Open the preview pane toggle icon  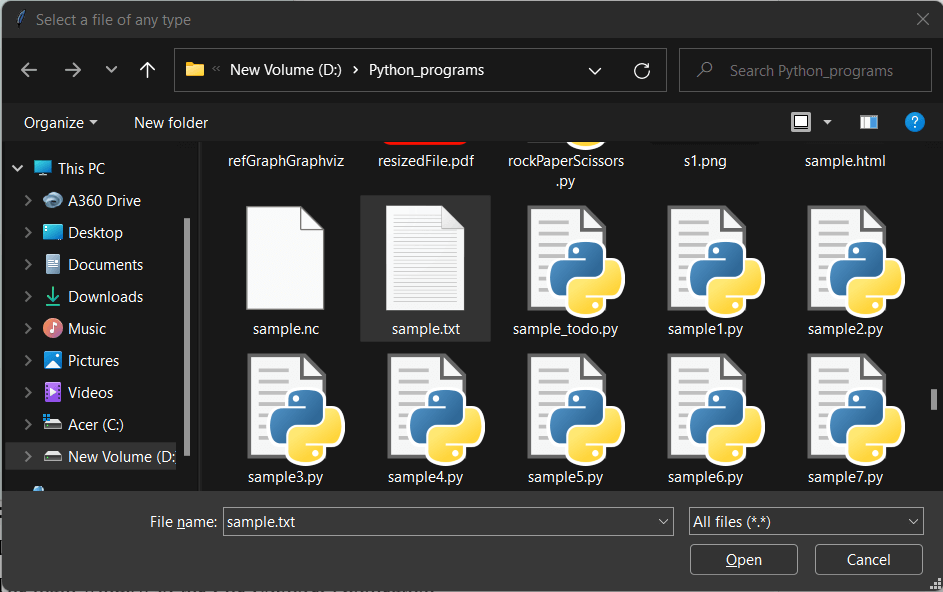click(868, 121)
